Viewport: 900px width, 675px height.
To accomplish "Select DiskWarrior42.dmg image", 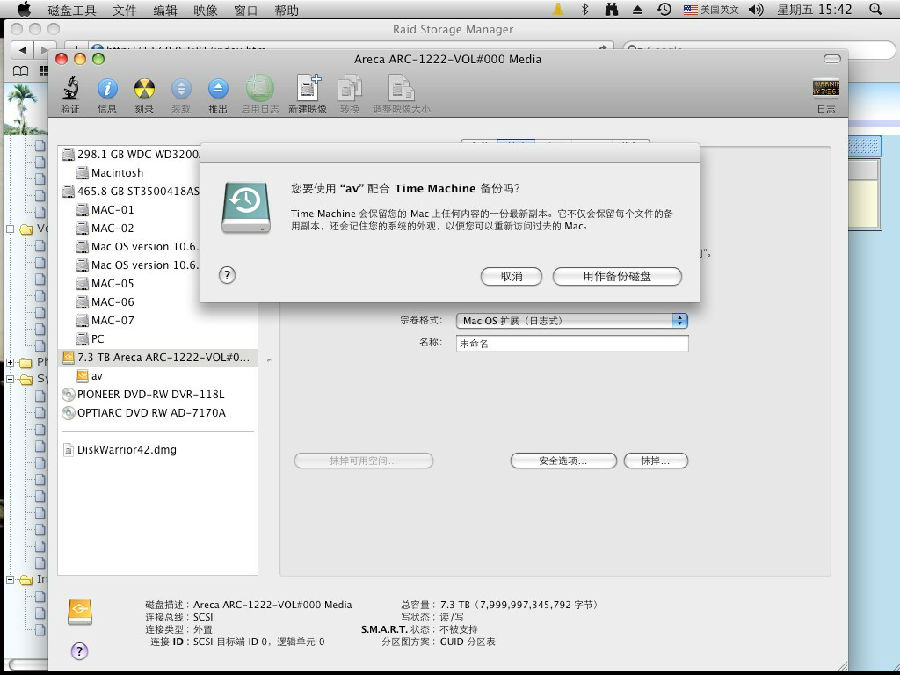I will [119, 449].
